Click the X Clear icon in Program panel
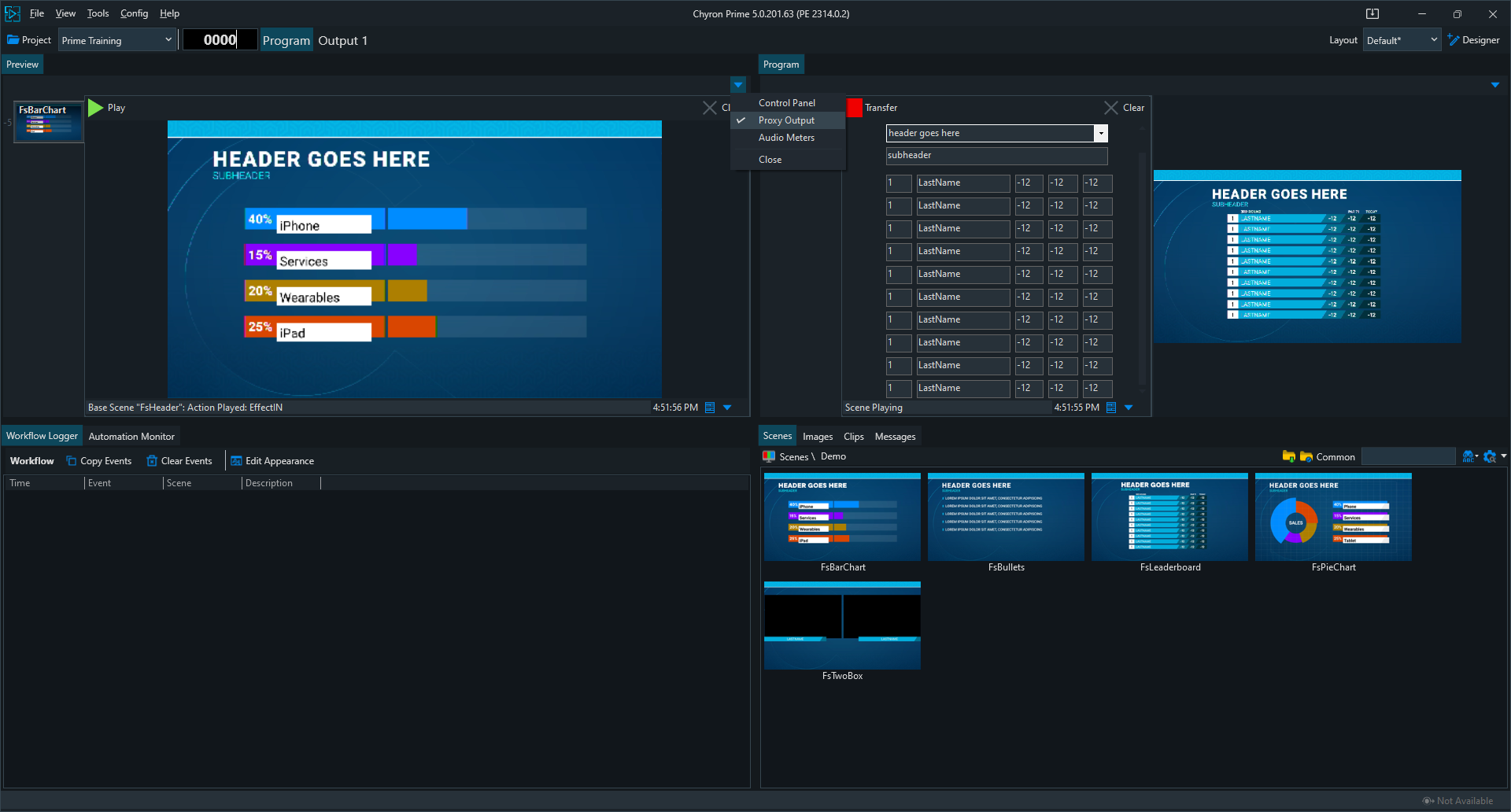Image resolution: width=1511 pixels, height=812 pixels. click(1110, 108)
